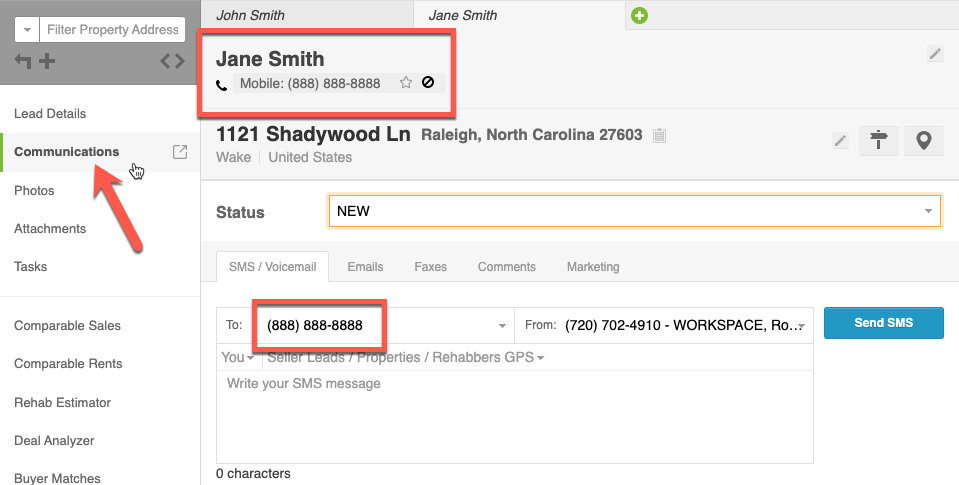Switch to the Emails tab

tap(365, 267)
